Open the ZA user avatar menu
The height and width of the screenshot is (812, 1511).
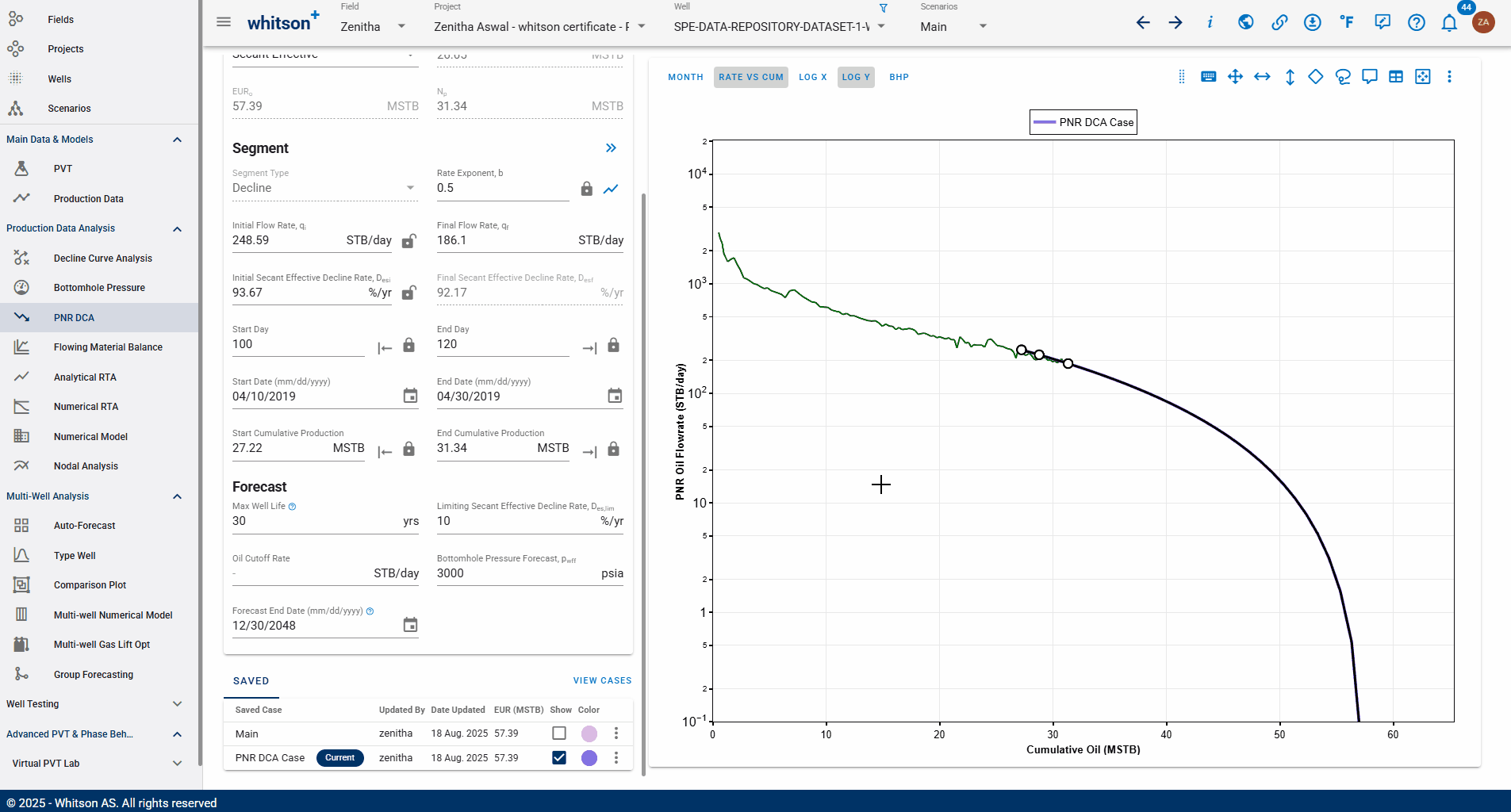pos(1483,22)
